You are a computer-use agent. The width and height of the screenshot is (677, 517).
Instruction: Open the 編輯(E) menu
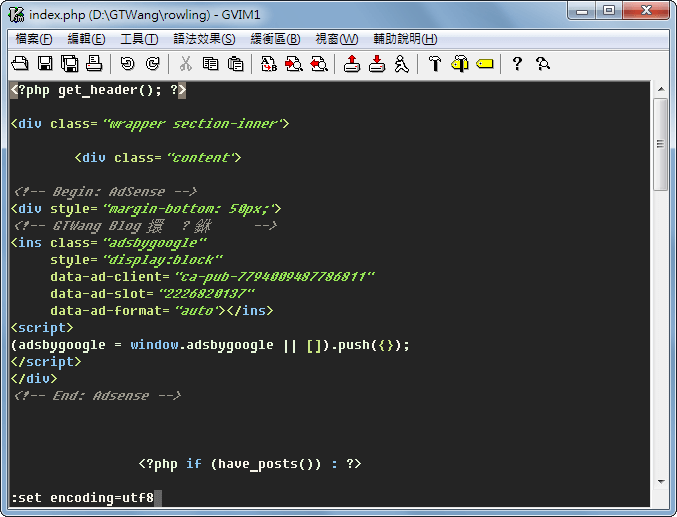86,39
